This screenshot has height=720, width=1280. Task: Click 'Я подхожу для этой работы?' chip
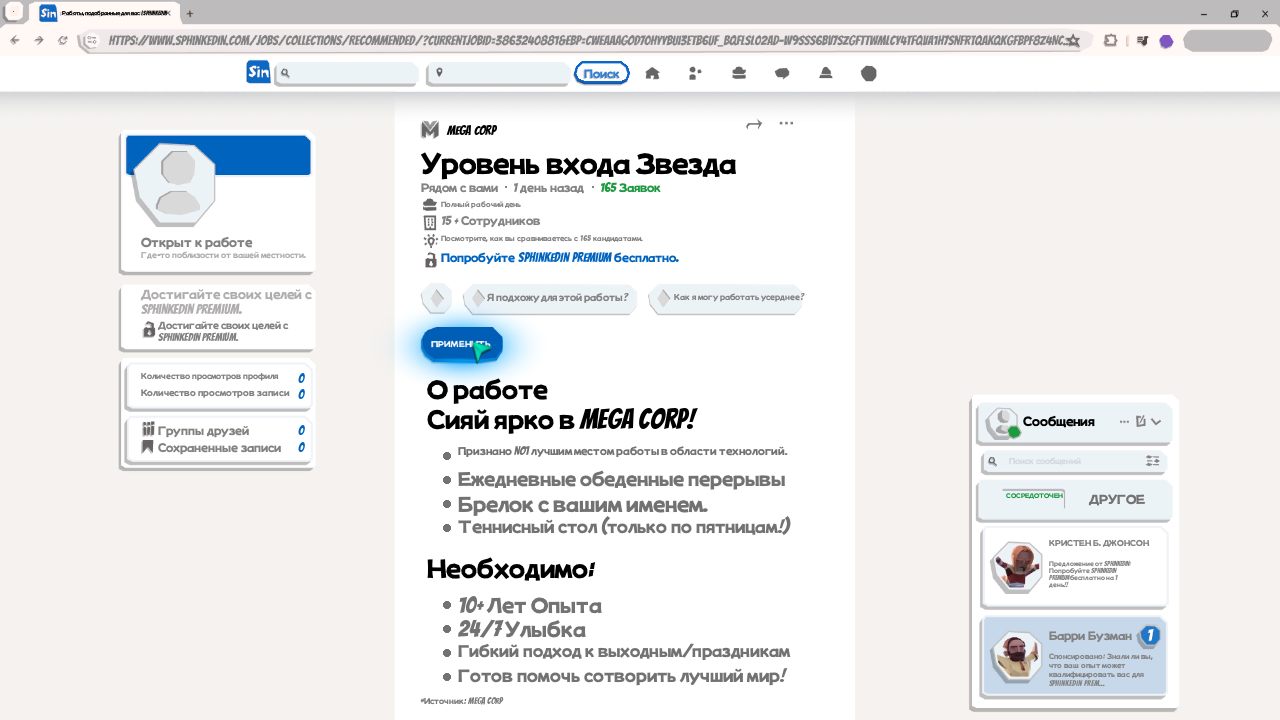[550, 298]
